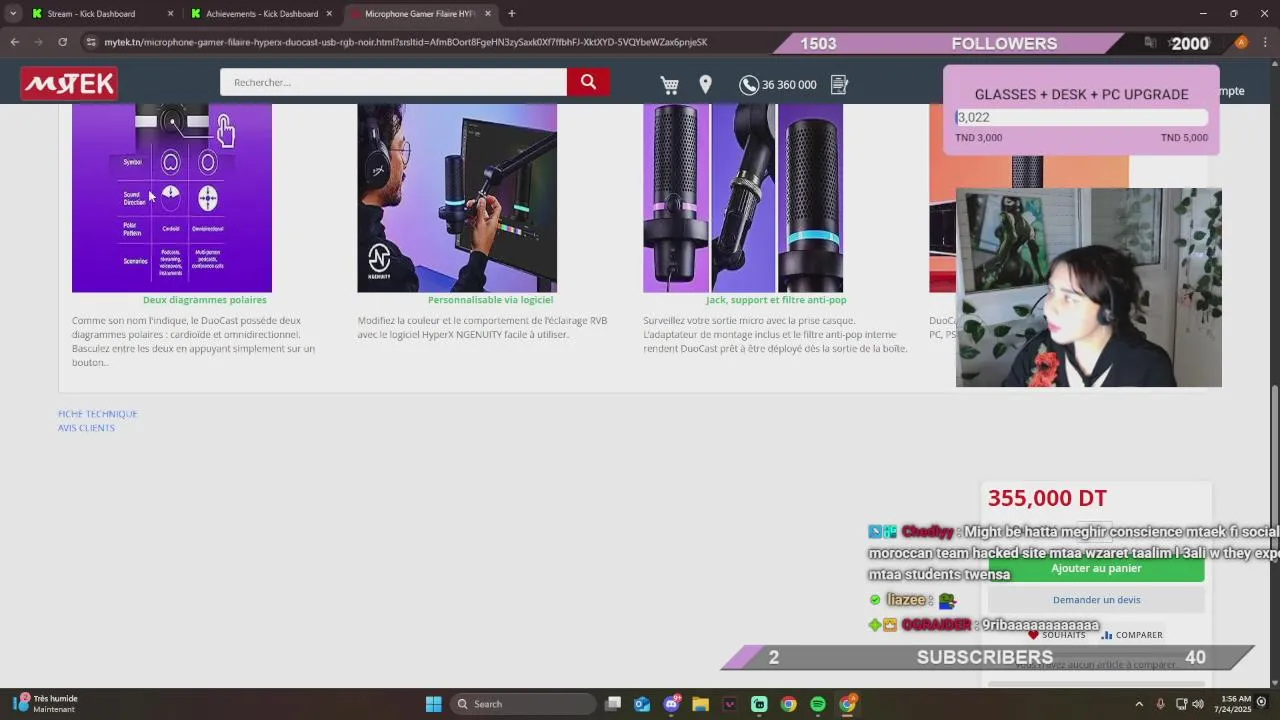Click the NGENUITY software image thumbnail

tap(457, 198)
